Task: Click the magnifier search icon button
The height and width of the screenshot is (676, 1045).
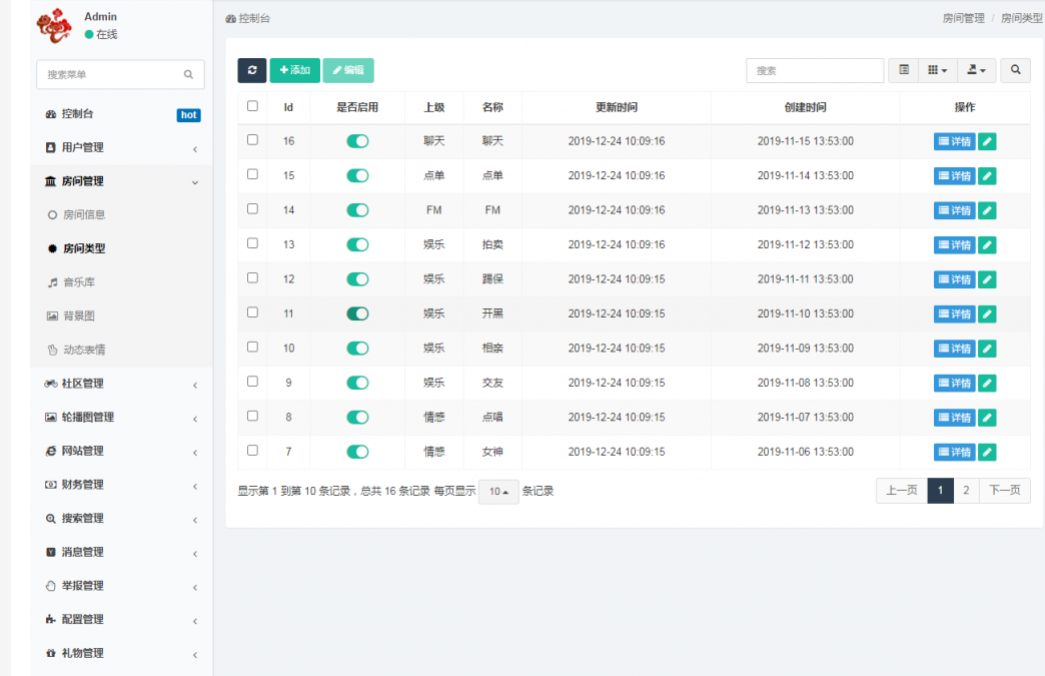Action: coord(1015,70)
